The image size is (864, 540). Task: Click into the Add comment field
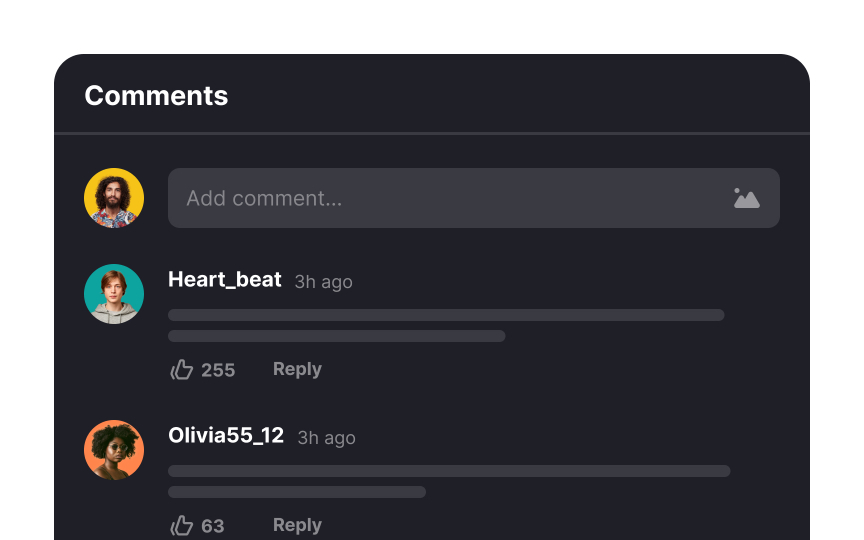pos(474,198)
